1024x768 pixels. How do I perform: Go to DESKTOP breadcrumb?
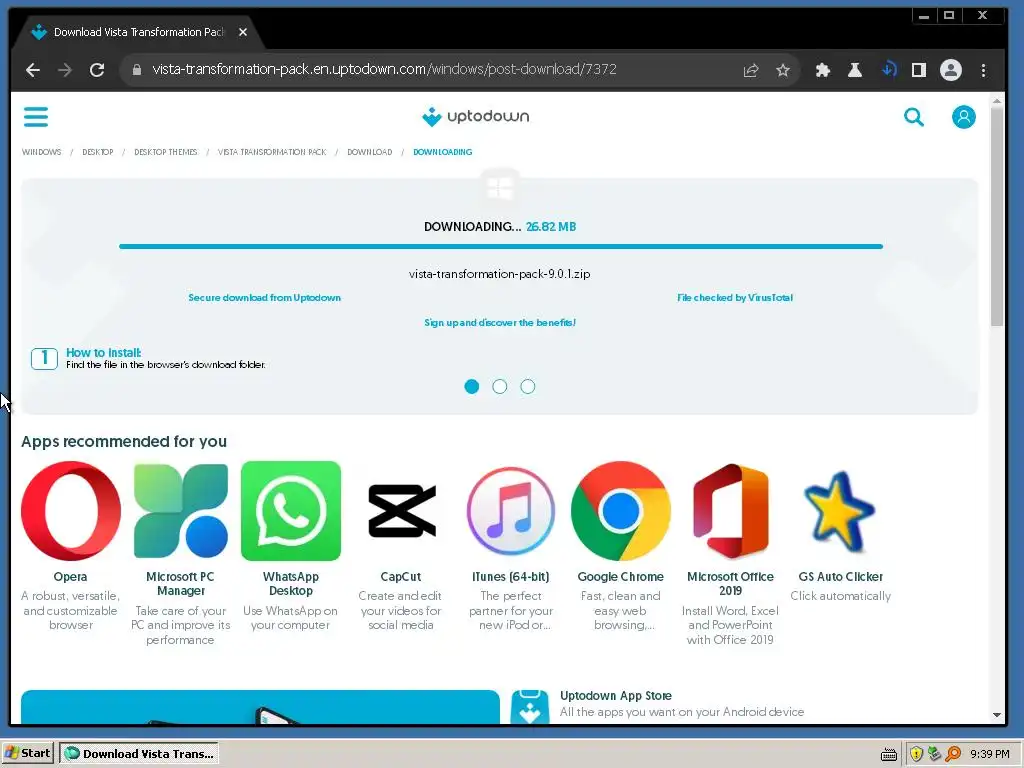tap(97, 152)
